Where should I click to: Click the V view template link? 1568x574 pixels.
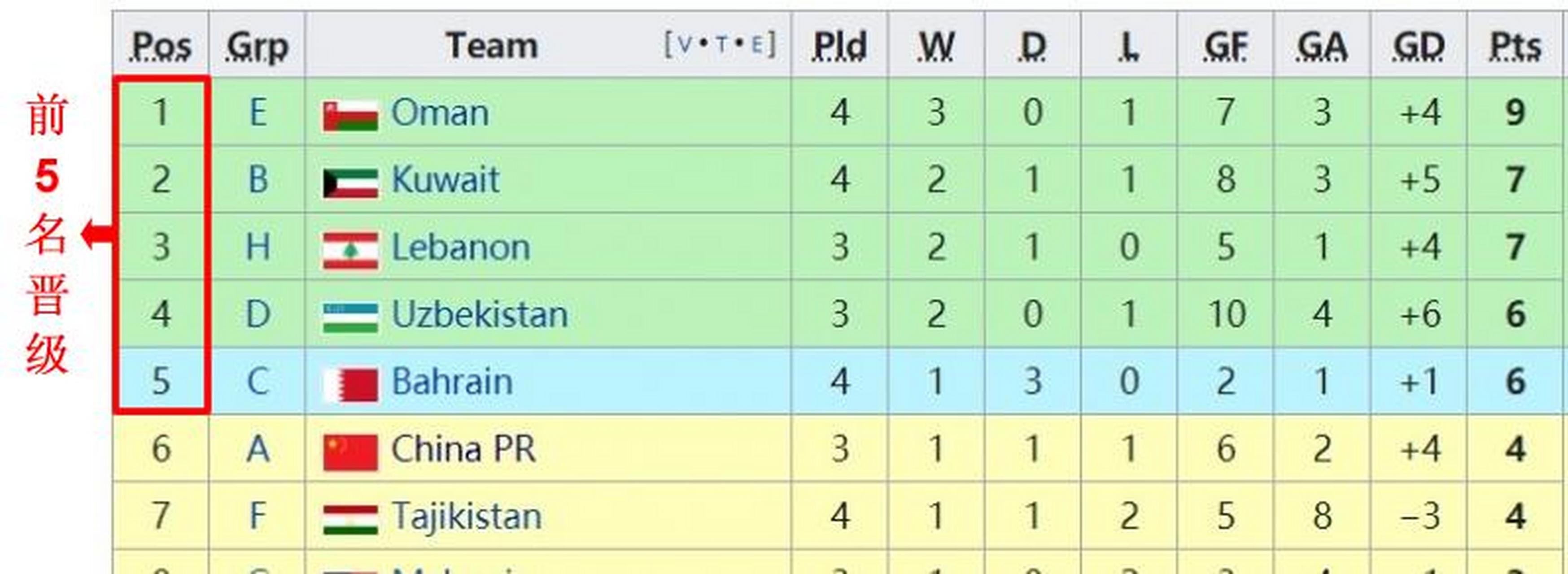pos(684,44)
